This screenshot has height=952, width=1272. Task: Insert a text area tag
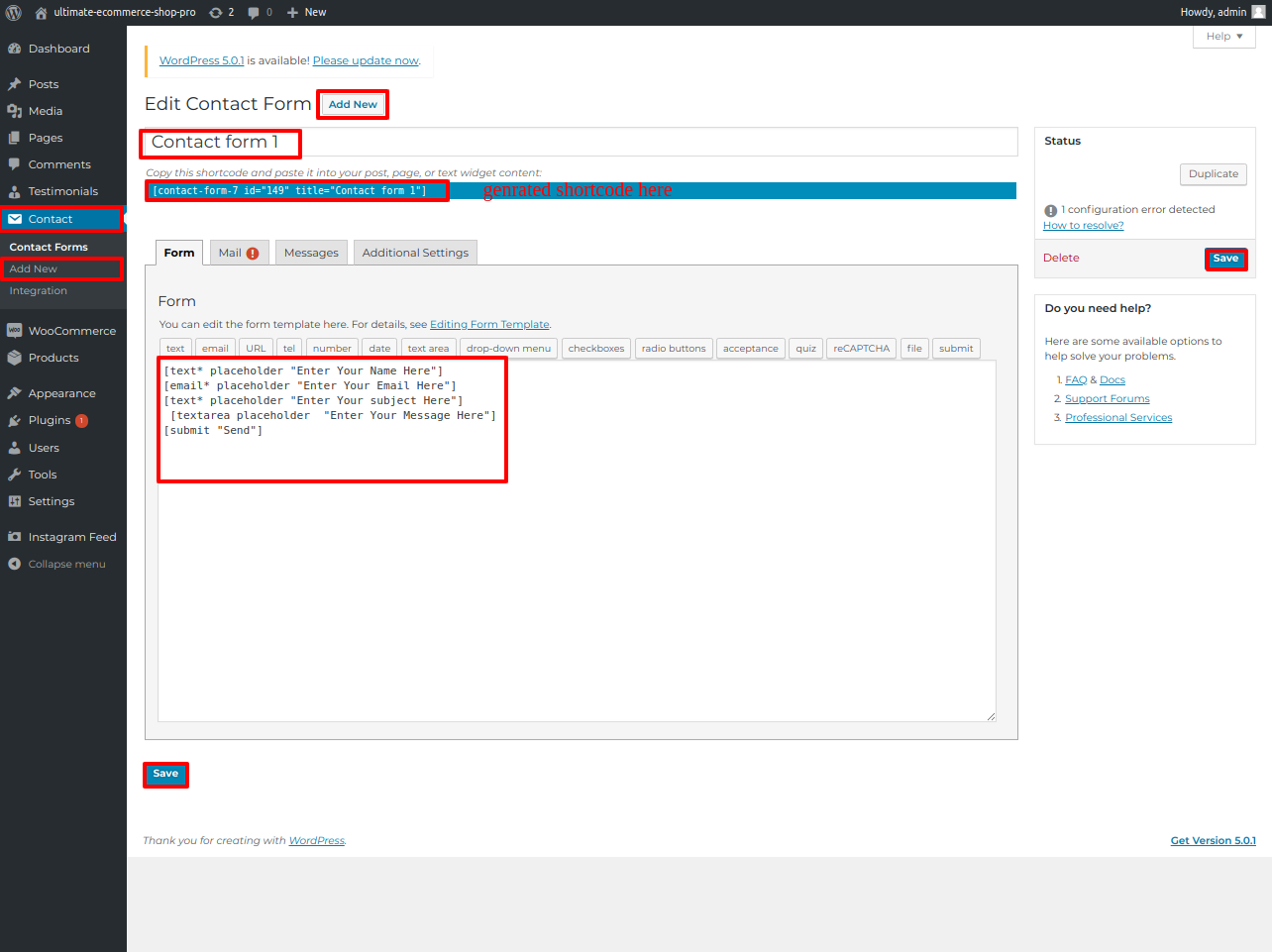pyautogui.click(x=428, y=348)
